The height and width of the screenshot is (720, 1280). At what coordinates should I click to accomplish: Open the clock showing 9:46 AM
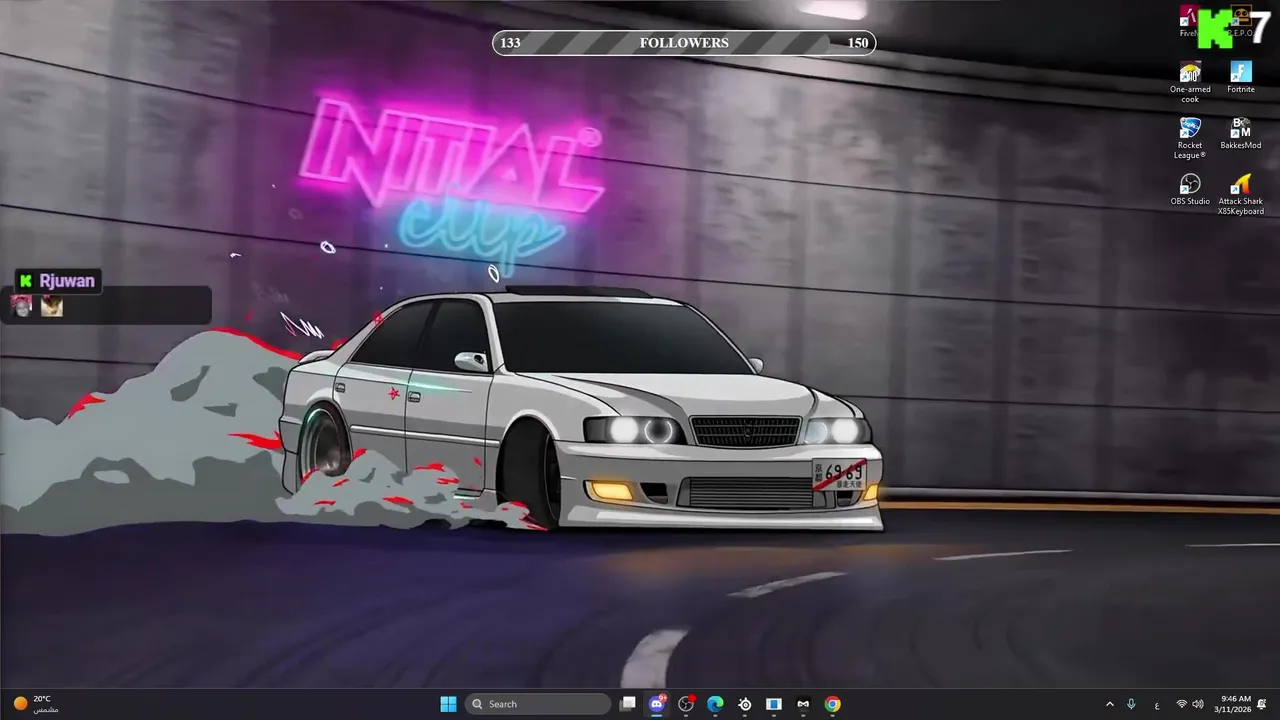pos(1232,704)
